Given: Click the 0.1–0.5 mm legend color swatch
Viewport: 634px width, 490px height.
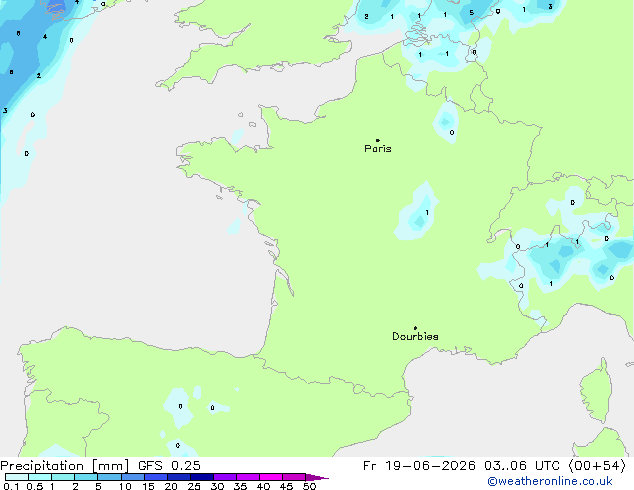Looking at the screenshot, I should click(17, 477).
